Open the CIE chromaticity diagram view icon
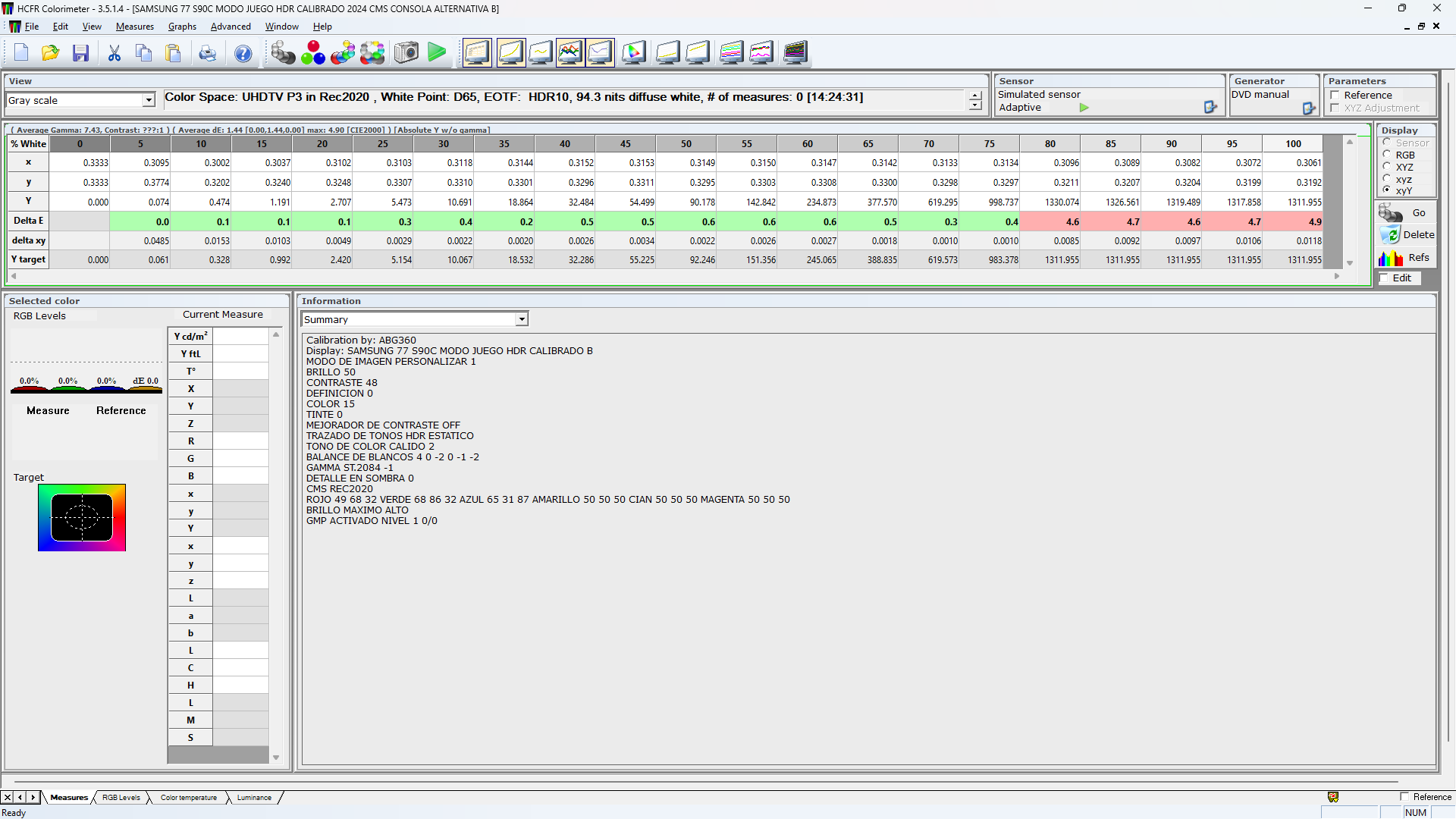The width and height of the screenshot is (1456, 819). pos(634,52)
